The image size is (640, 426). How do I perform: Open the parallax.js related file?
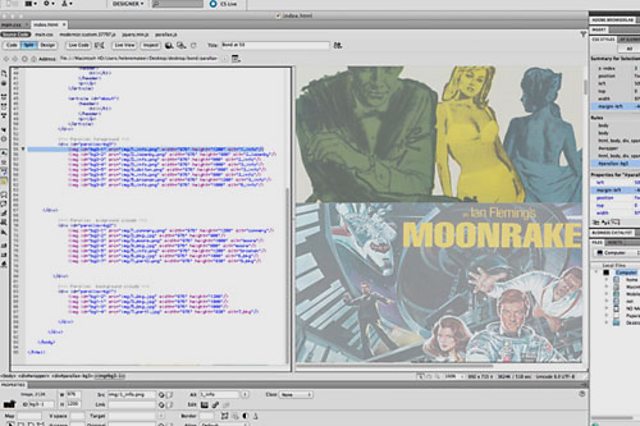[166, 35]
